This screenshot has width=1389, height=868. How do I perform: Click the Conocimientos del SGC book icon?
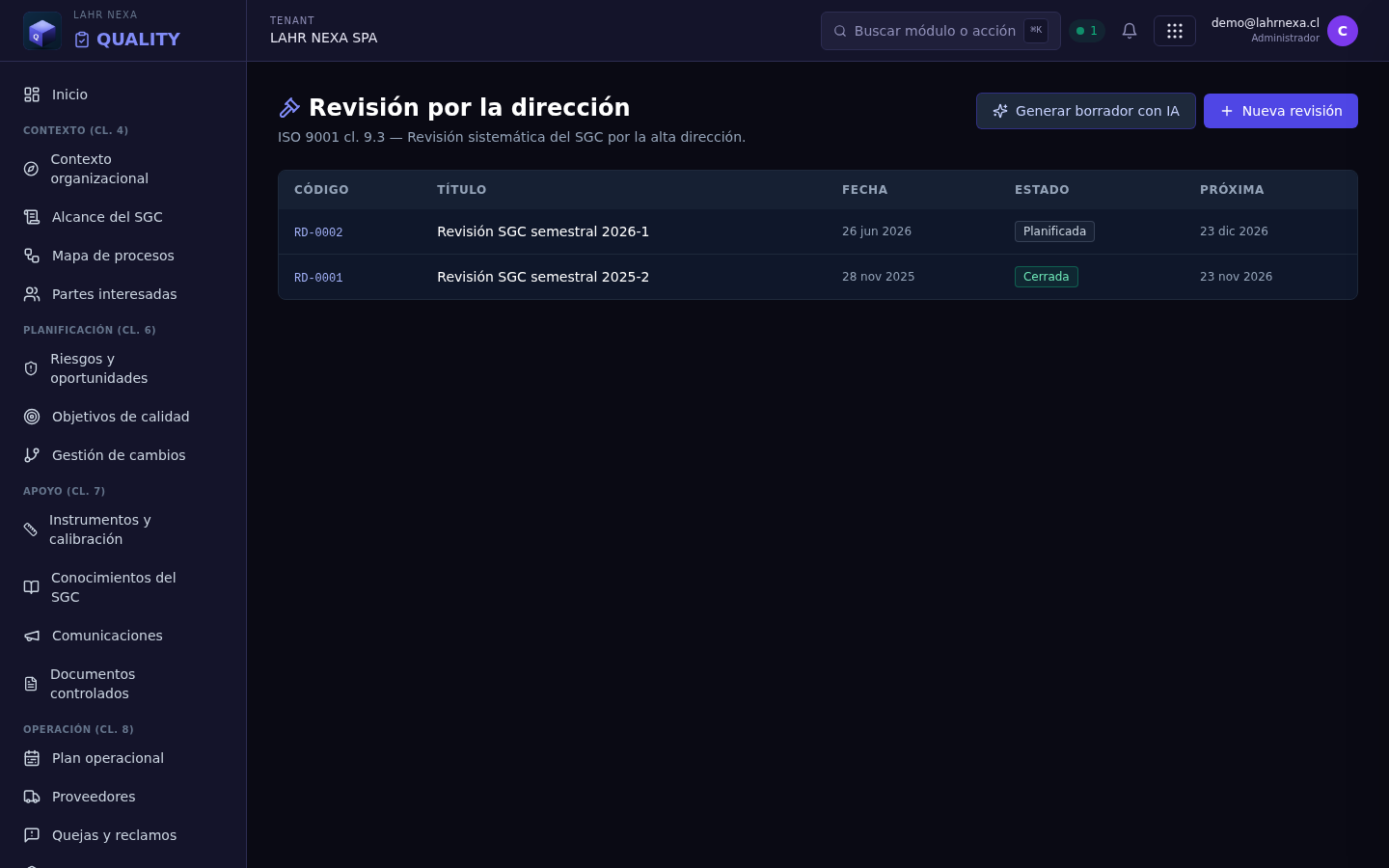[x=31, y=587]
